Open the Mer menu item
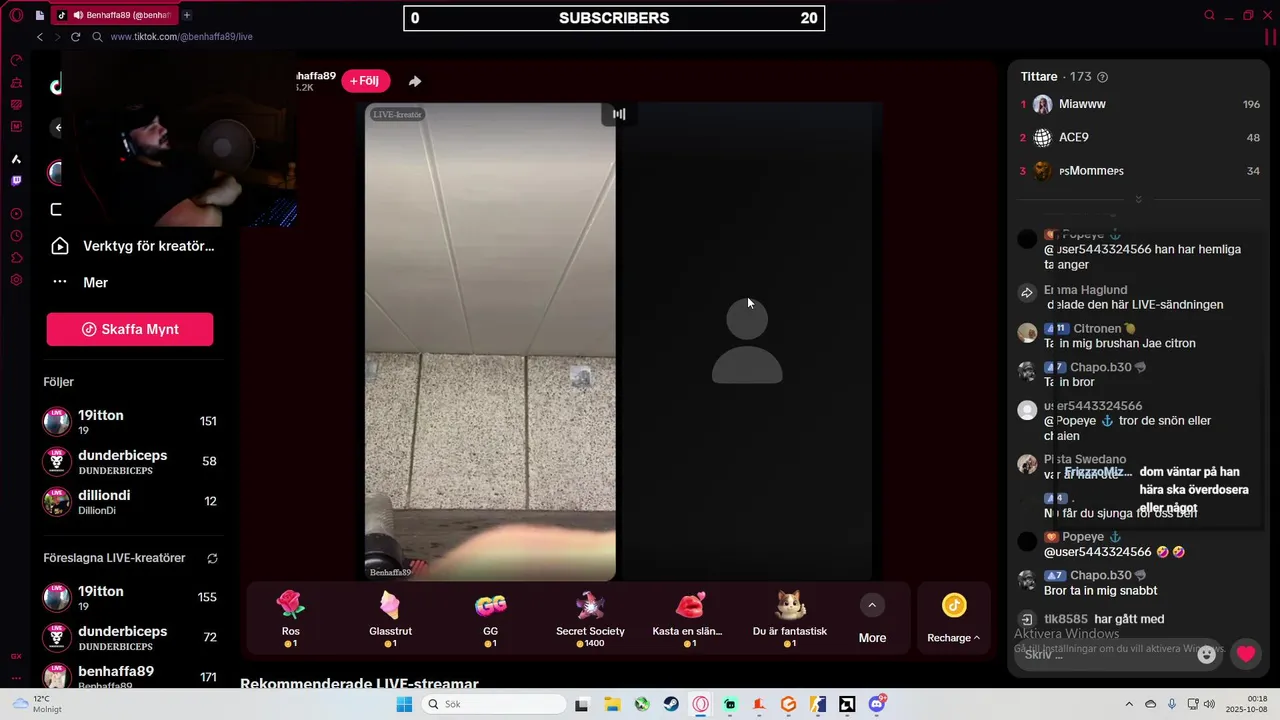The width and height of the screenshot is (1280, 720). point(80,282)
